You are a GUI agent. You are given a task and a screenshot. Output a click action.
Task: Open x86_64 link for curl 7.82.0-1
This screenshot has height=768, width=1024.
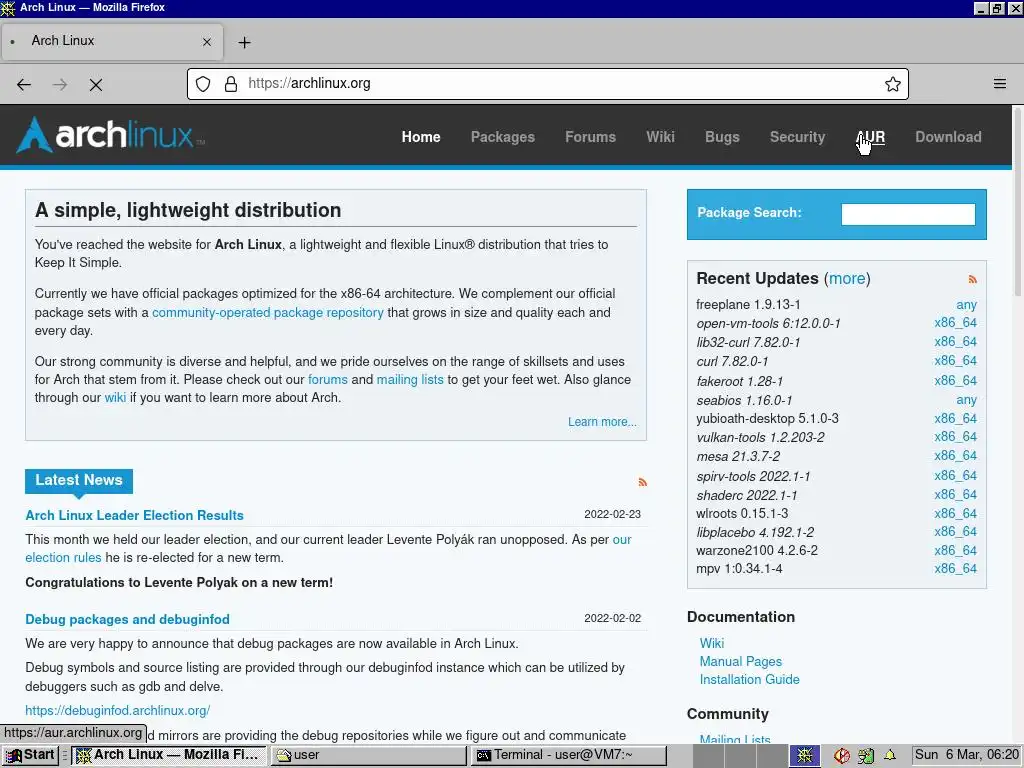point(955,360)
